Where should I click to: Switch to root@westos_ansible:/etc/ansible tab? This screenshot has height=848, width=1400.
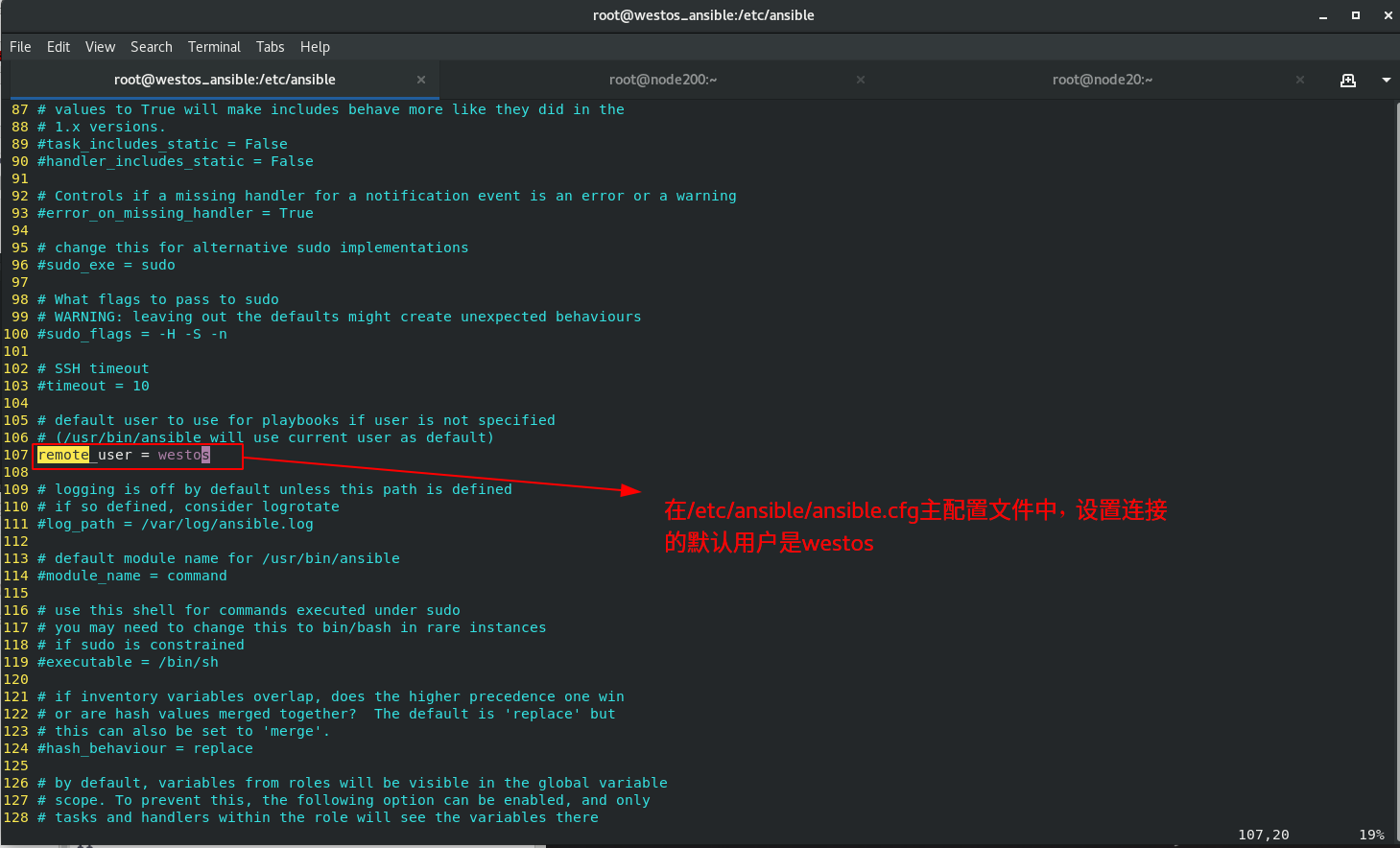tap(225, 80)
